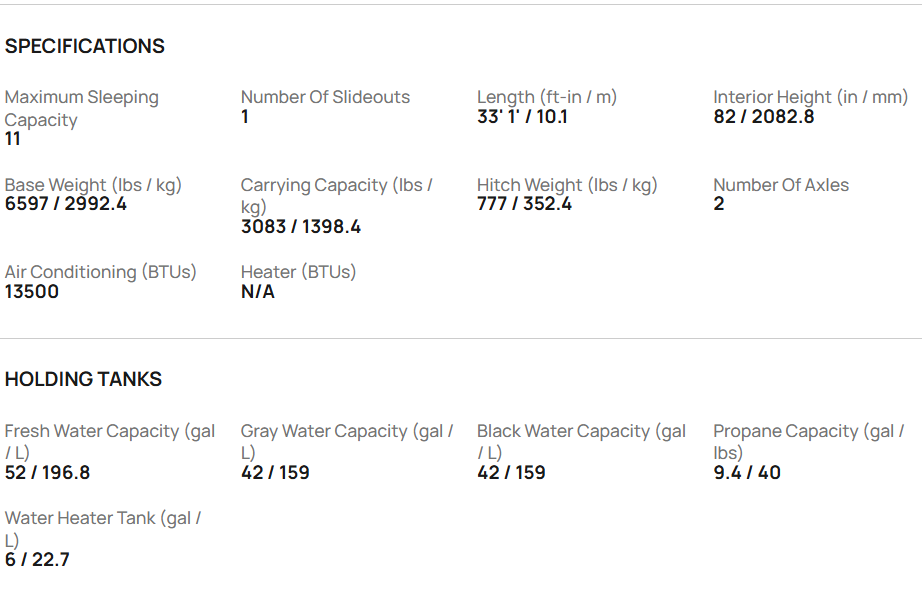Click the Carrying Capacity value 3083 / 1398.4
Viewport: 922px width, 602px height.
pos(301,227)
